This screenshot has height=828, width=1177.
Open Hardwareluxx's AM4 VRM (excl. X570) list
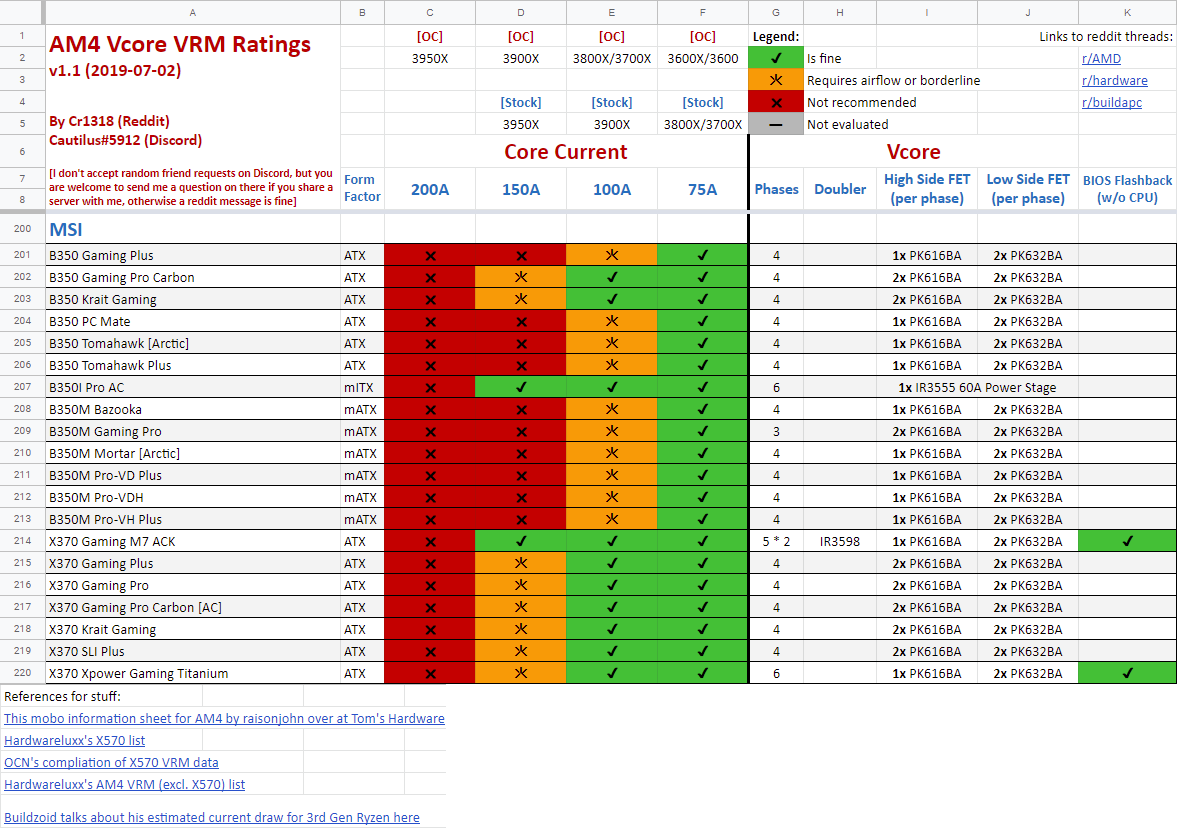pyautogui.click(x=125, y=784)
